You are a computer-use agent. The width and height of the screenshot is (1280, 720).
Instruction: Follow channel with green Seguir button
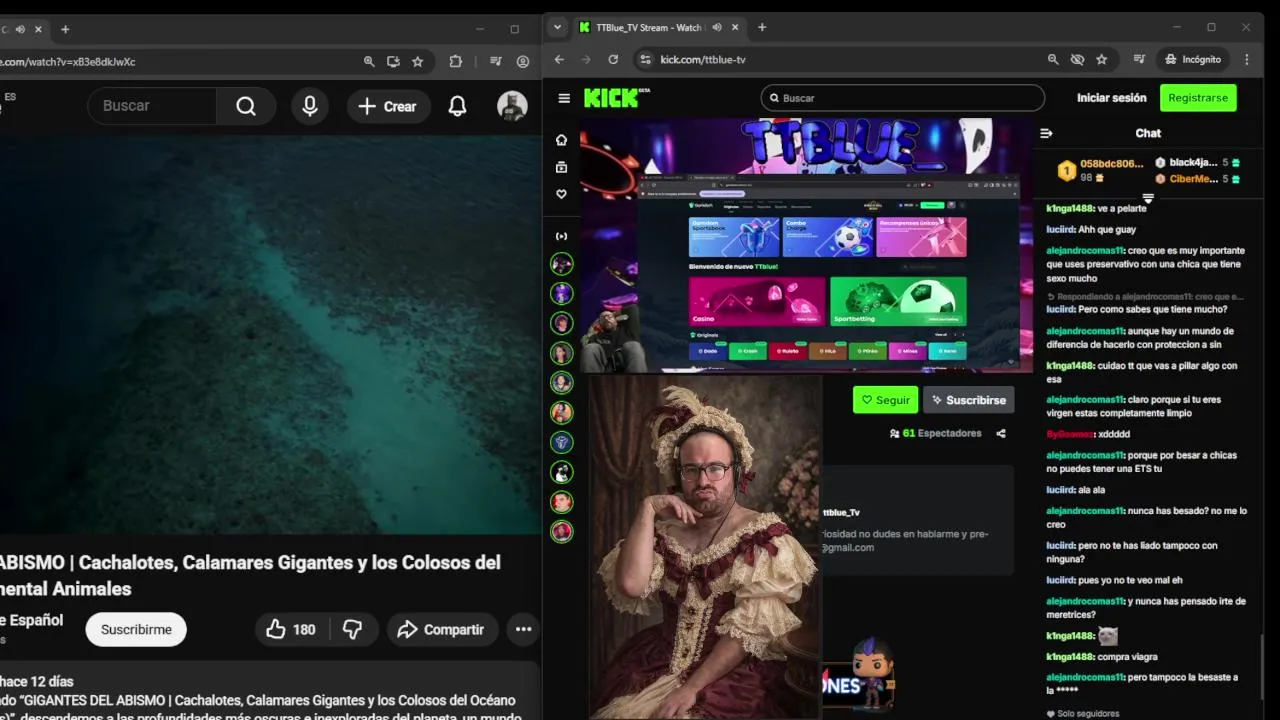click(885, 400)
